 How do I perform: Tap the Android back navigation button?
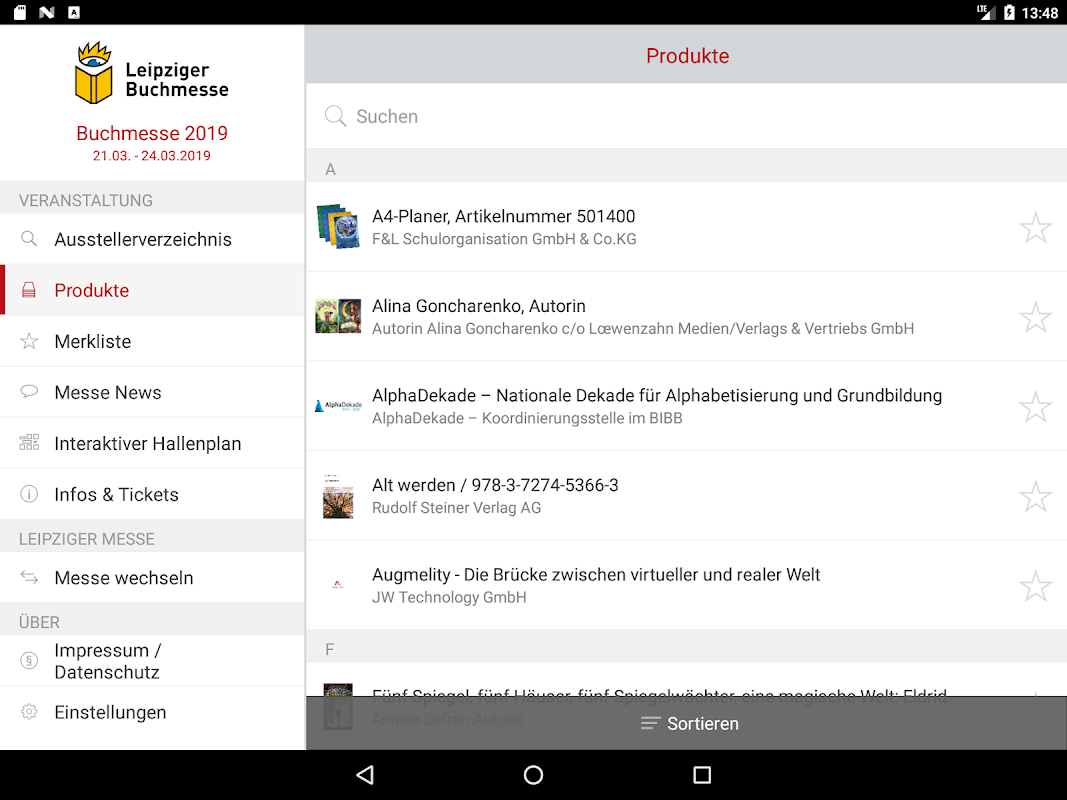[x=365, y=775]
